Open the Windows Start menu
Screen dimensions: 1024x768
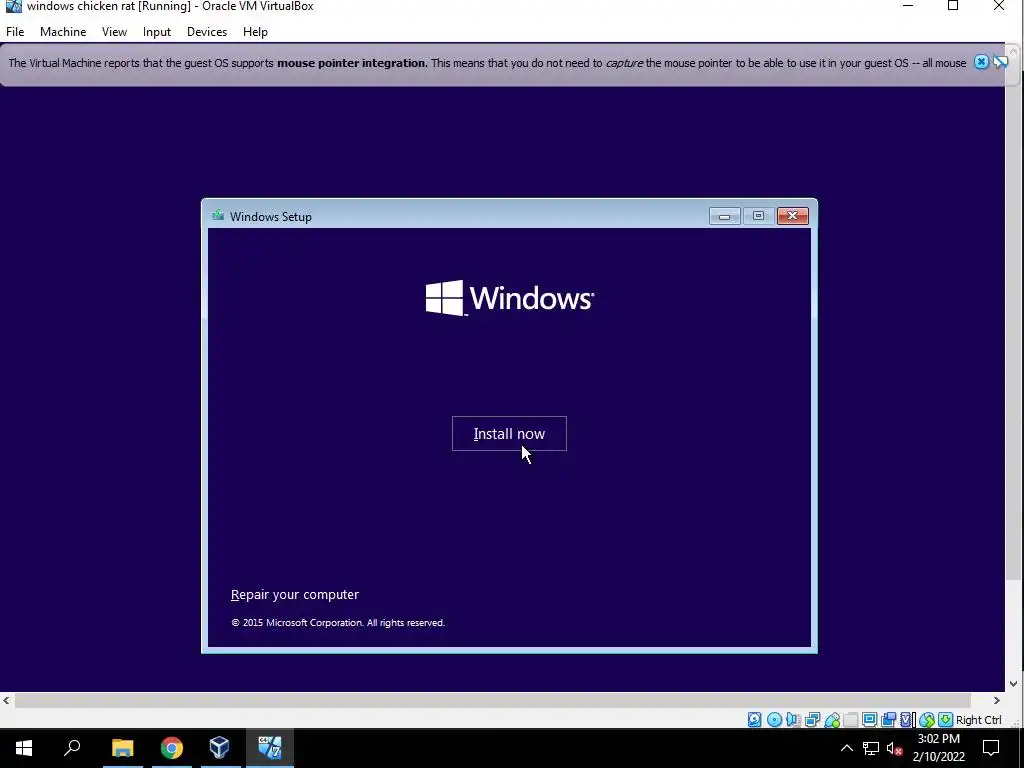24,748
